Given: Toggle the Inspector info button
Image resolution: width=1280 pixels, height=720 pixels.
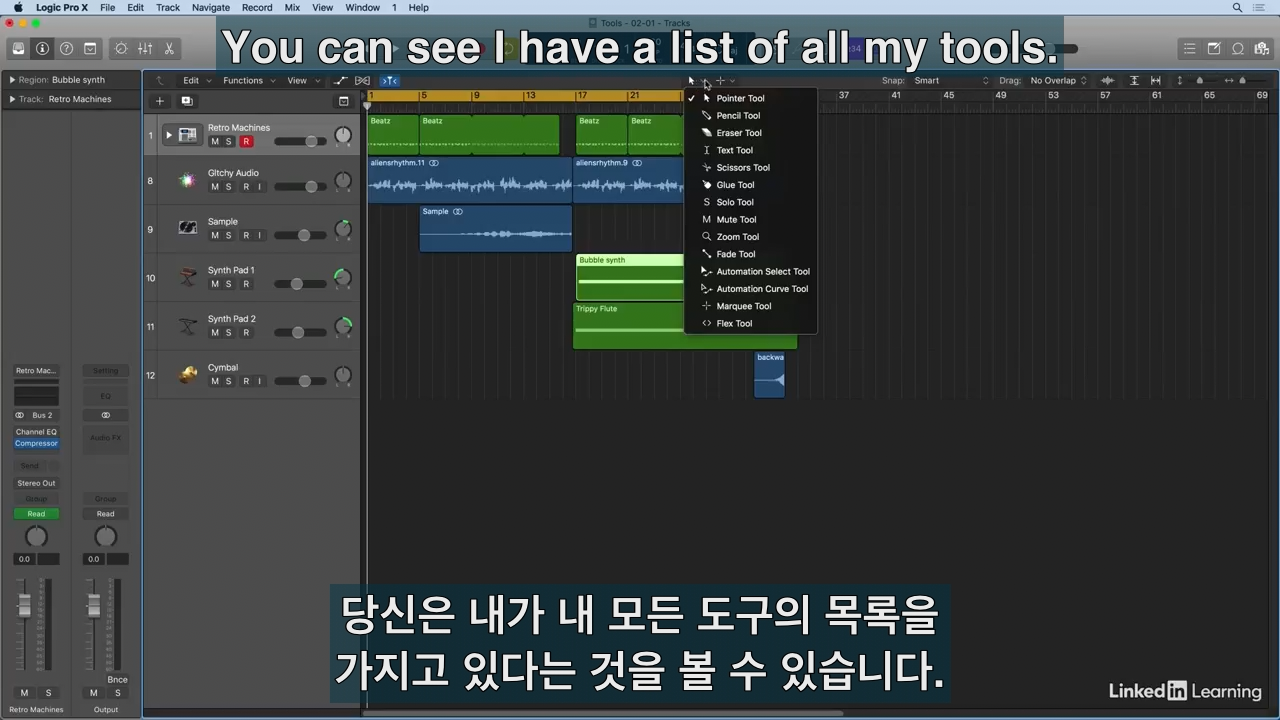Looking at the screenshot, I should (42, 48).
